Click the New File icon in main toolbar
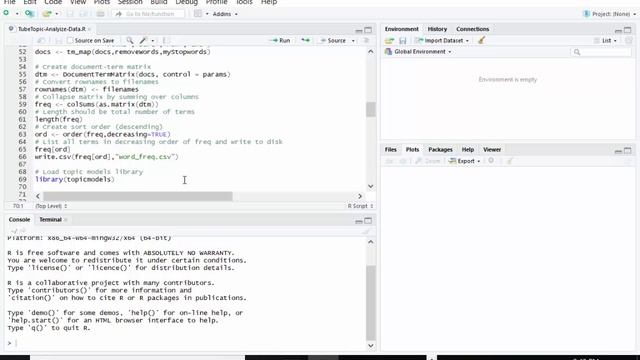The width and height of the screenshot is (640, 360). pyautogui.click(x=6, y=13)
